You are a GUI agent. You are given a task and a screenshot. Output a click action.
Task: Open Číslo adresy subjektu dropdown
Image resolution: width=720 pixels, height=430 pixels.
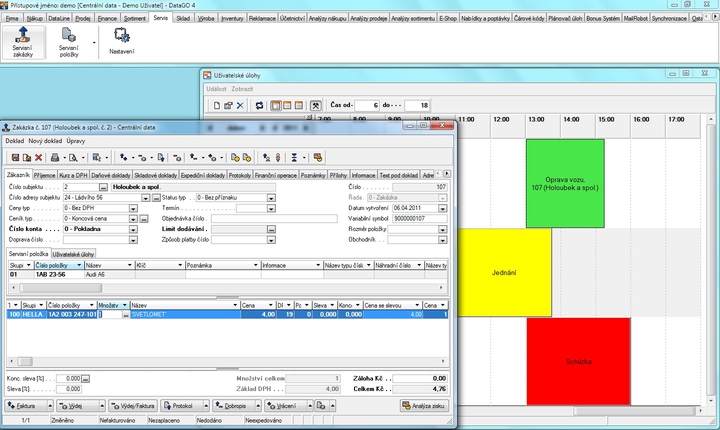(145, 198)
